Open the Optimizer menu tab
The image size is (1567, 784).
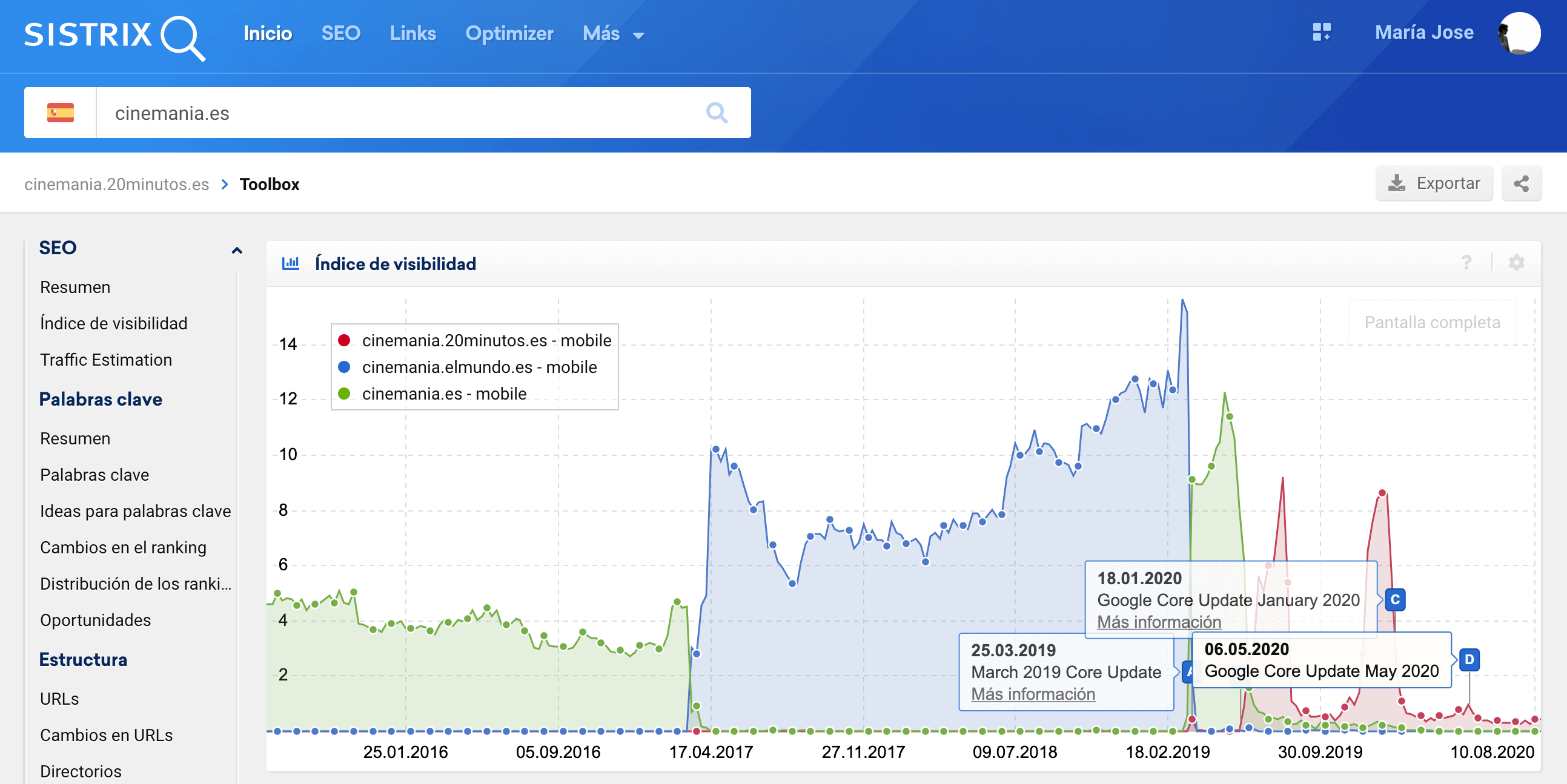tap(509, 33)
